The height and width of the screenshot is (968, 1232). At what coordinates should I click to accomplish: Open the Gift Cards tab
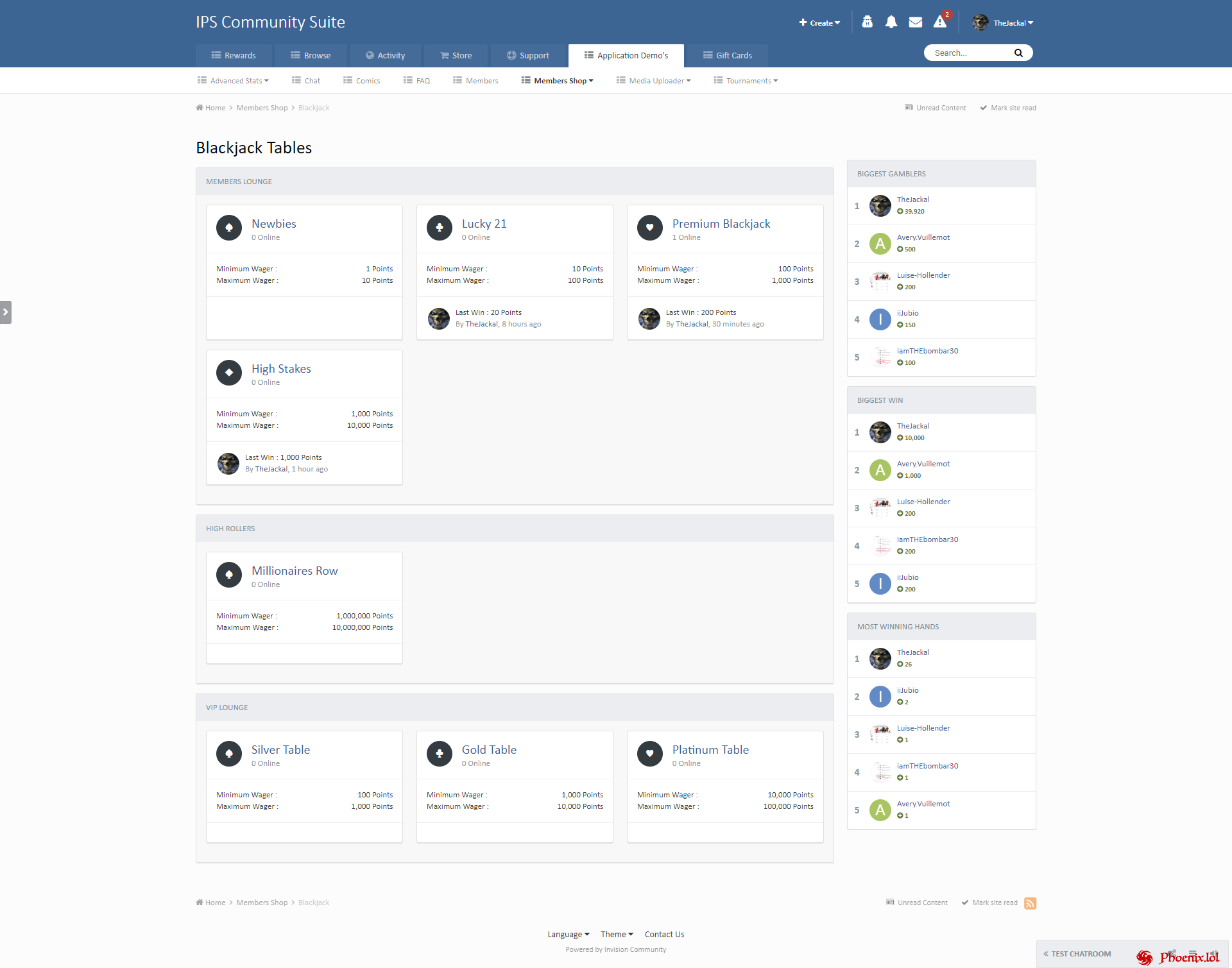728,55
